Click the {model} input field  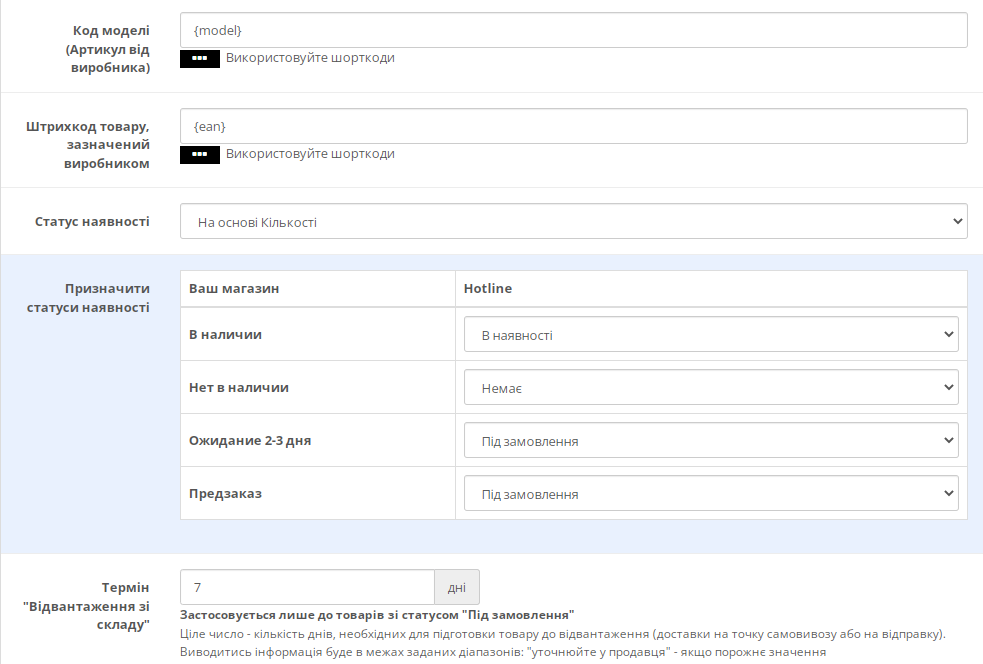click(574, 30)
